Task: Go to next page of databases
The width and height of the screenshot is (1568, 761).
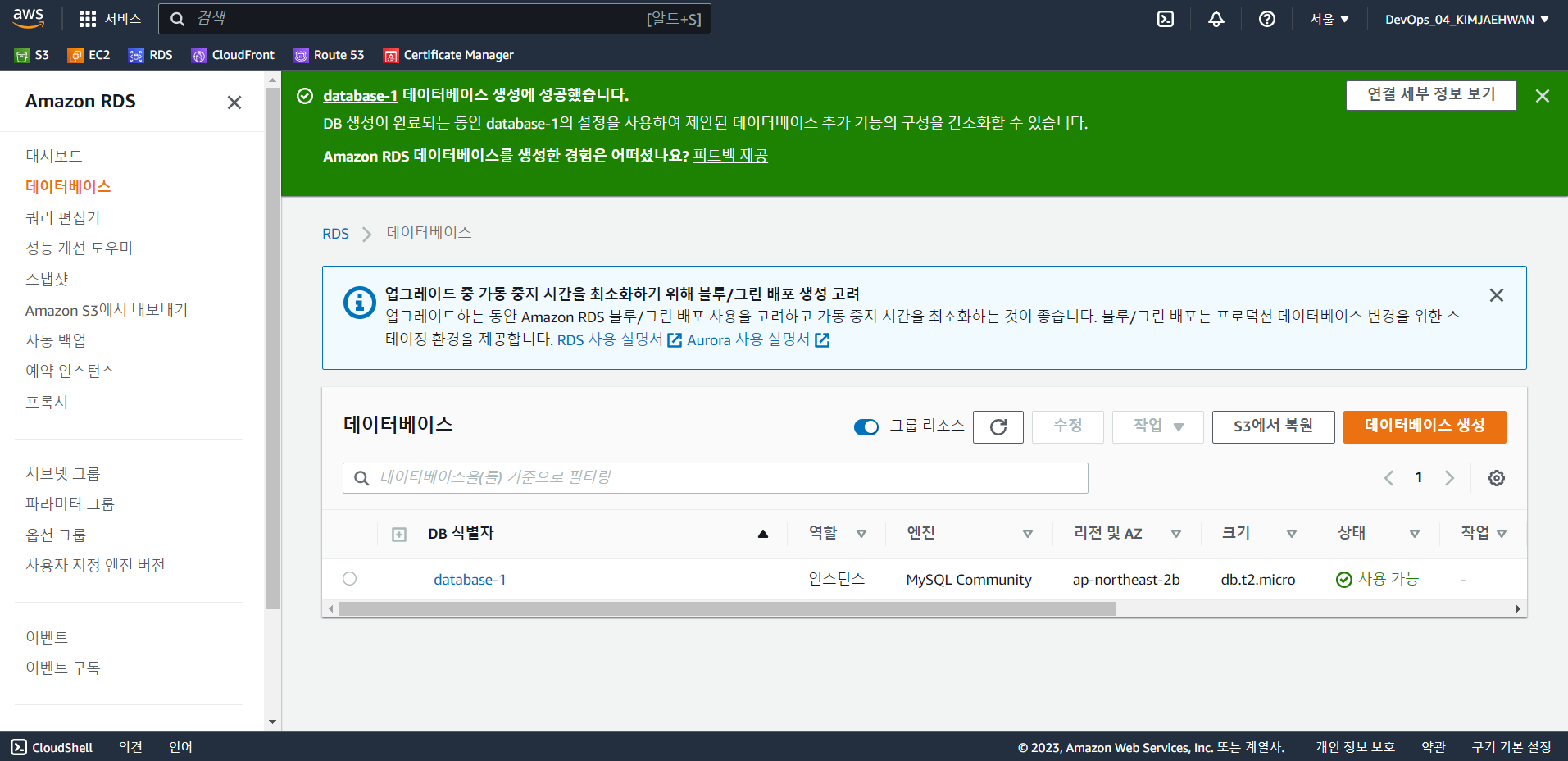Action: tap(1449, 478)
